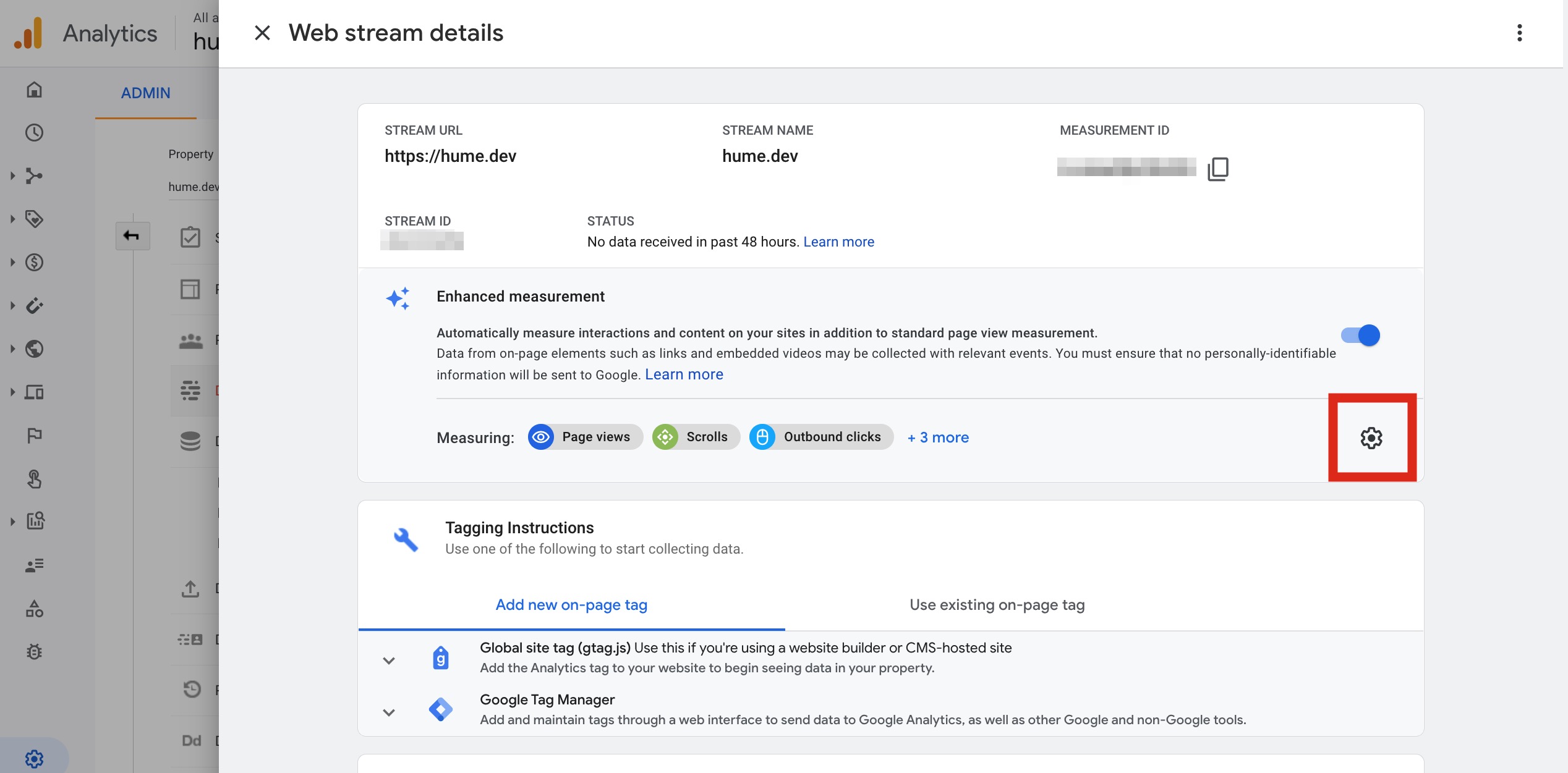Toggle enhanced measurement switch off
Viewport: 1568px width, 773px height.
1360,335
